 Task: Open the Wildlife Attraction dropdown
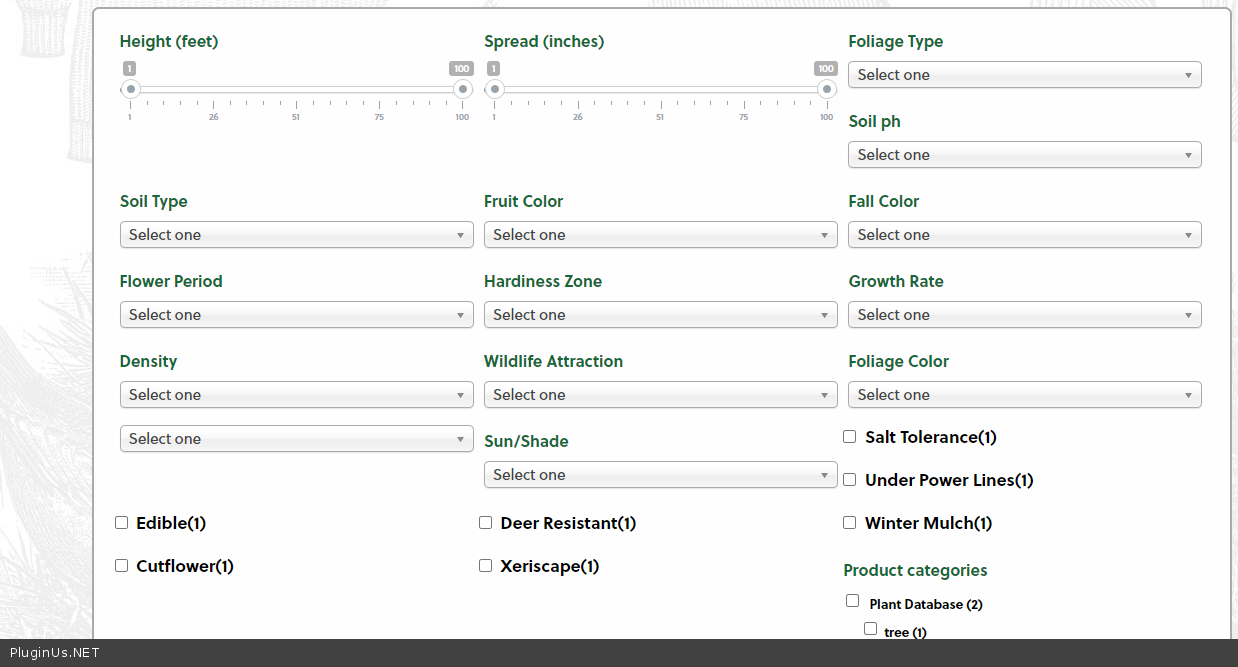(x=660, y=395)
